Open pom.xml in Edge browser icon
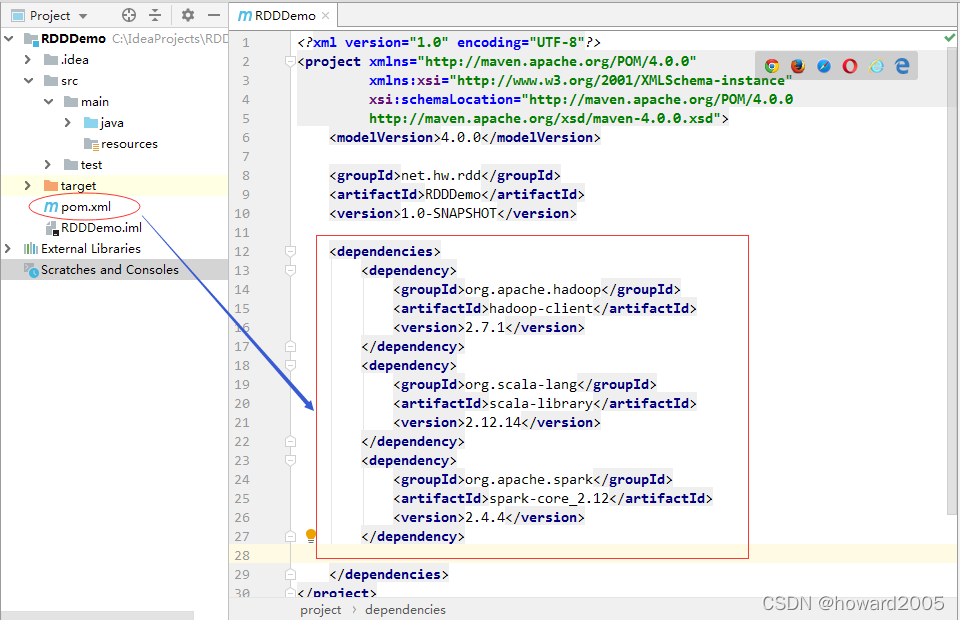The width and height of the screenshot is (960, 620). tap(902, 66)
